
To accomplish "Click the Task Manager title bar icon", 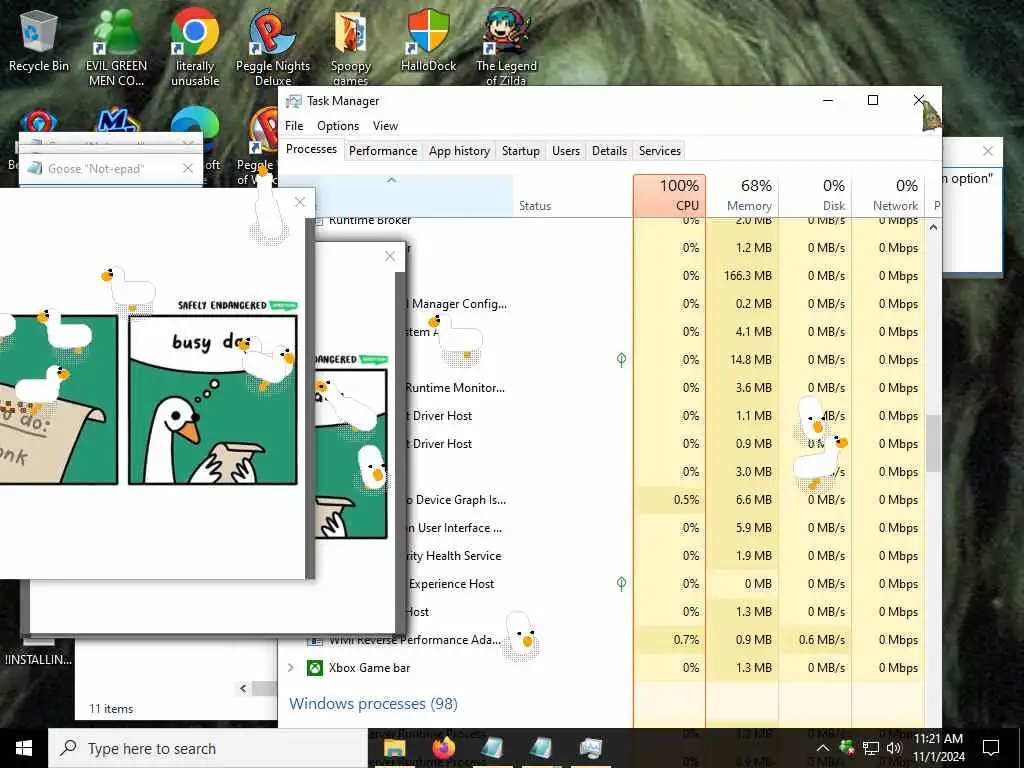I will 294,101.
